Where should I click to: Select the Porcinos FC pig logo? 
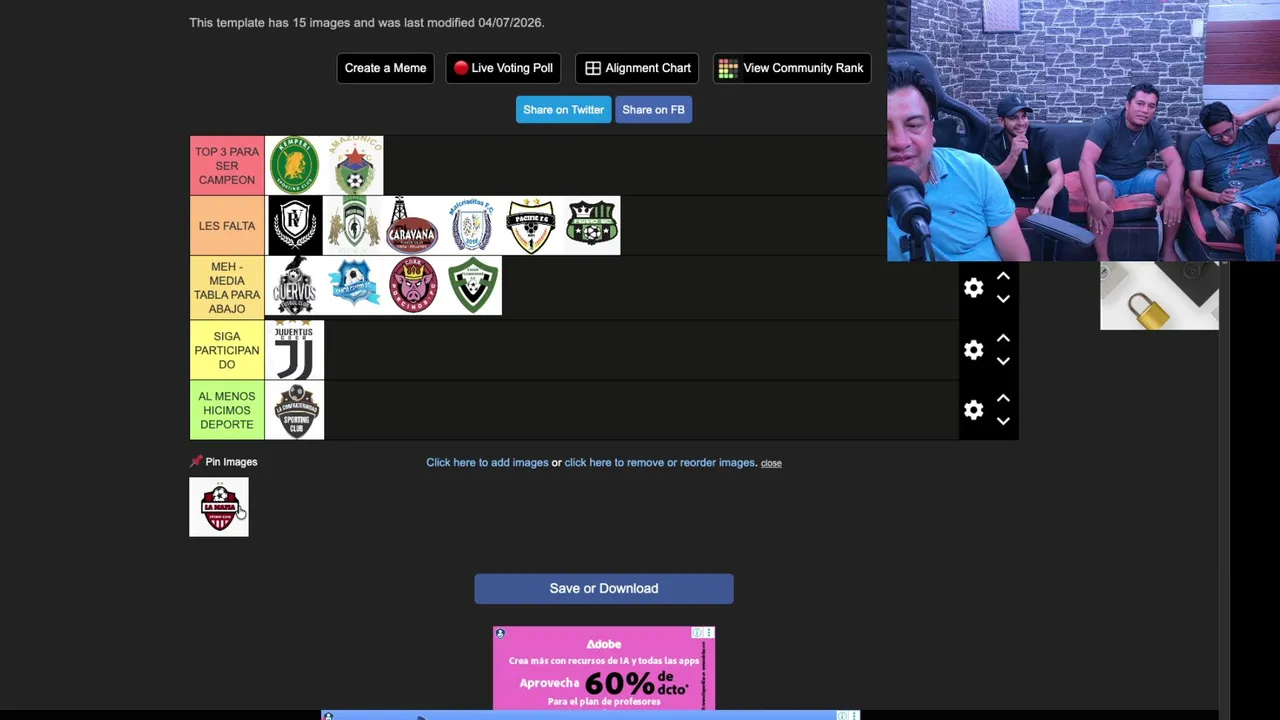pos(413,285)
